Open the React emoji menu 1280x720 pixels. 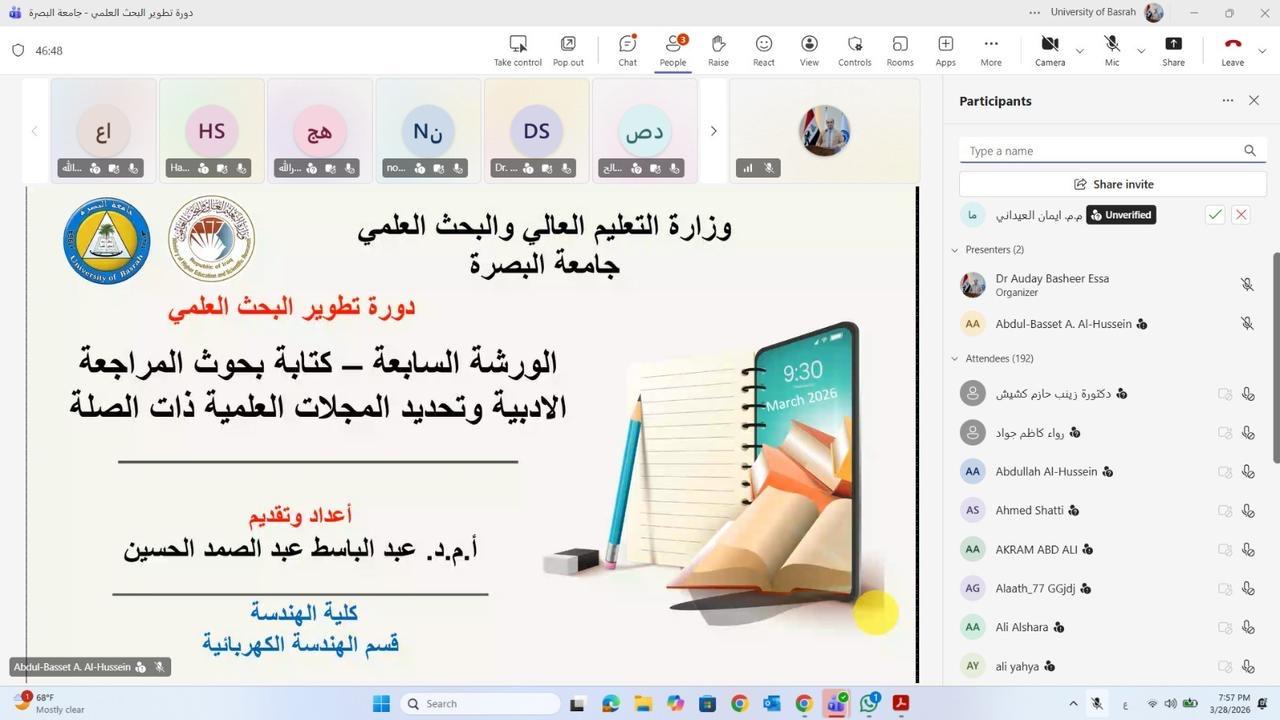pyautogui.click(x=764, y=50)
